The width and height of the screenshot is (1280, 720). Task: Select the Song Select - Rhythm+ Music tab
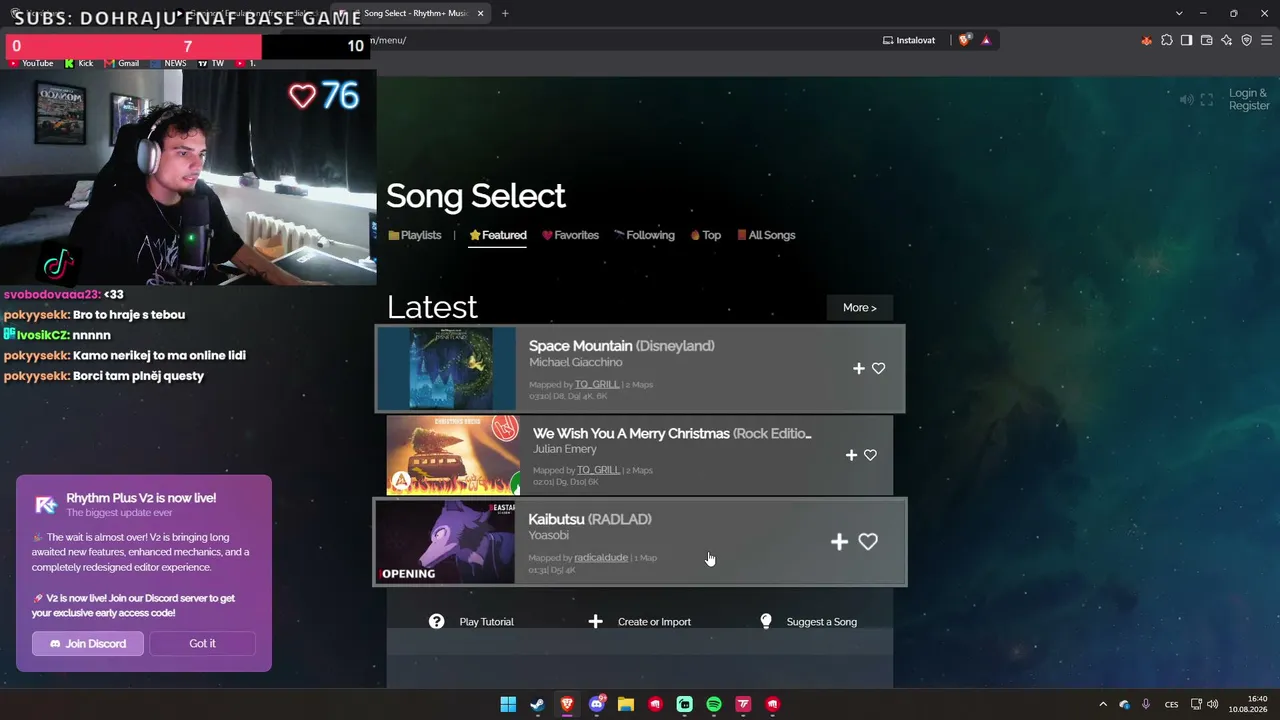click(x=412, y=13)
